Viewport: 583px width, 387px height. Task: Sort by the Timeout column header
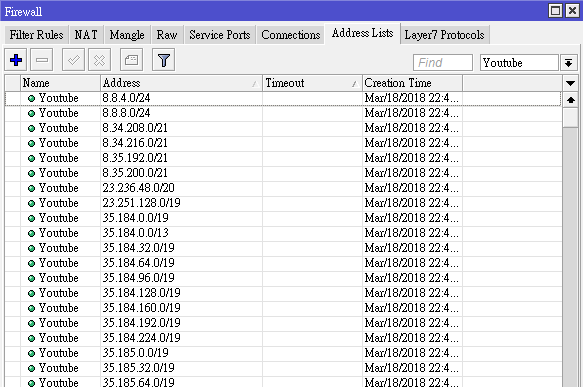[312, 83]
